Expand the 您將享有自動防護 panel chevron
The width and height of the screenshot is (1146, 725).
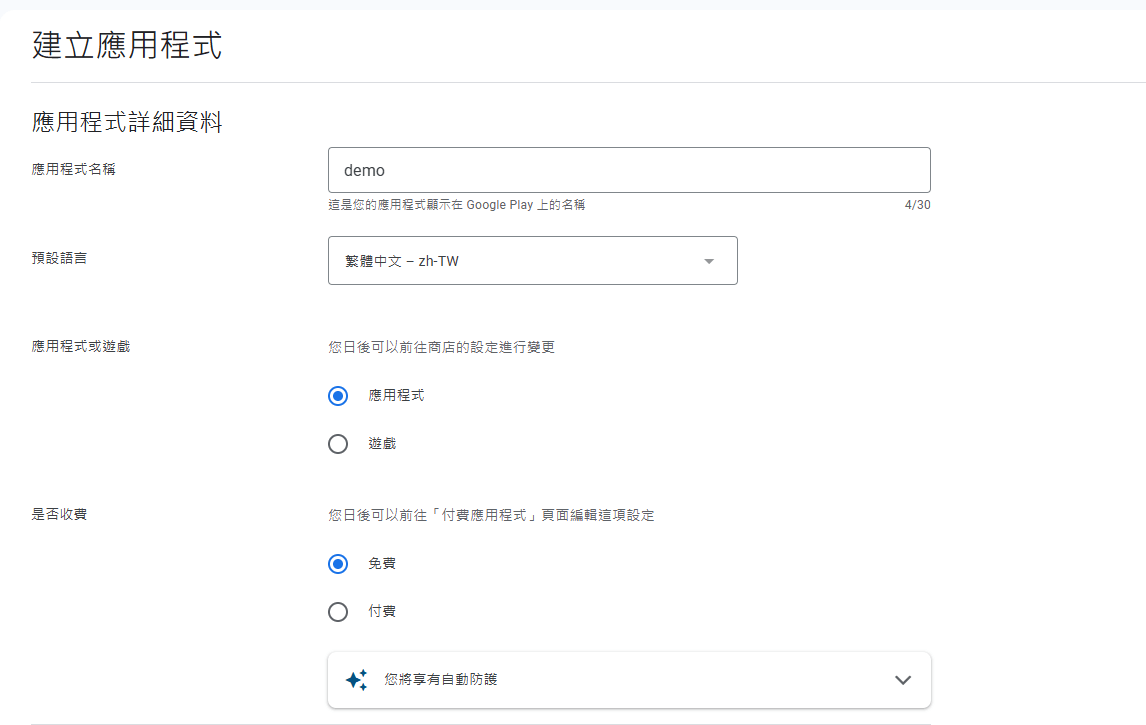[x=903, y=680]
